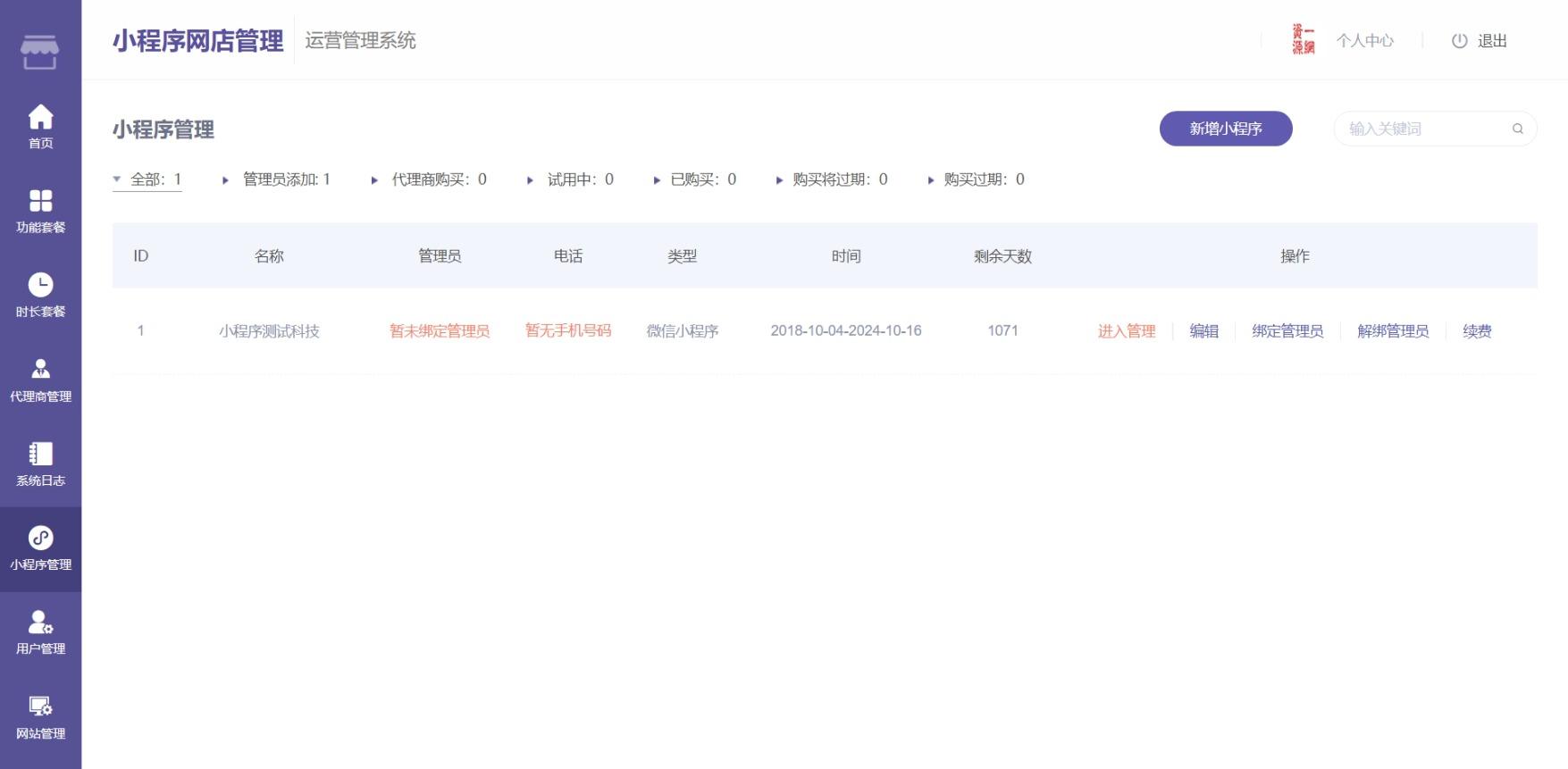Click the store logo icon in sidebar
Screen dimensions: 1568x769
40,52
